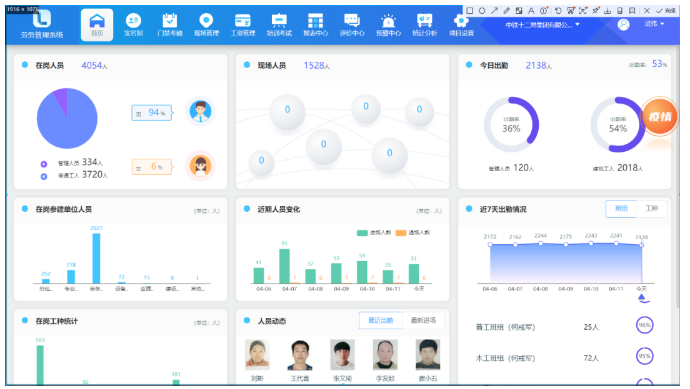Viewport: 690px width, 389px height.
Task: Click the 劳务管理系统 logo
Action: click(x=42, y=23)
